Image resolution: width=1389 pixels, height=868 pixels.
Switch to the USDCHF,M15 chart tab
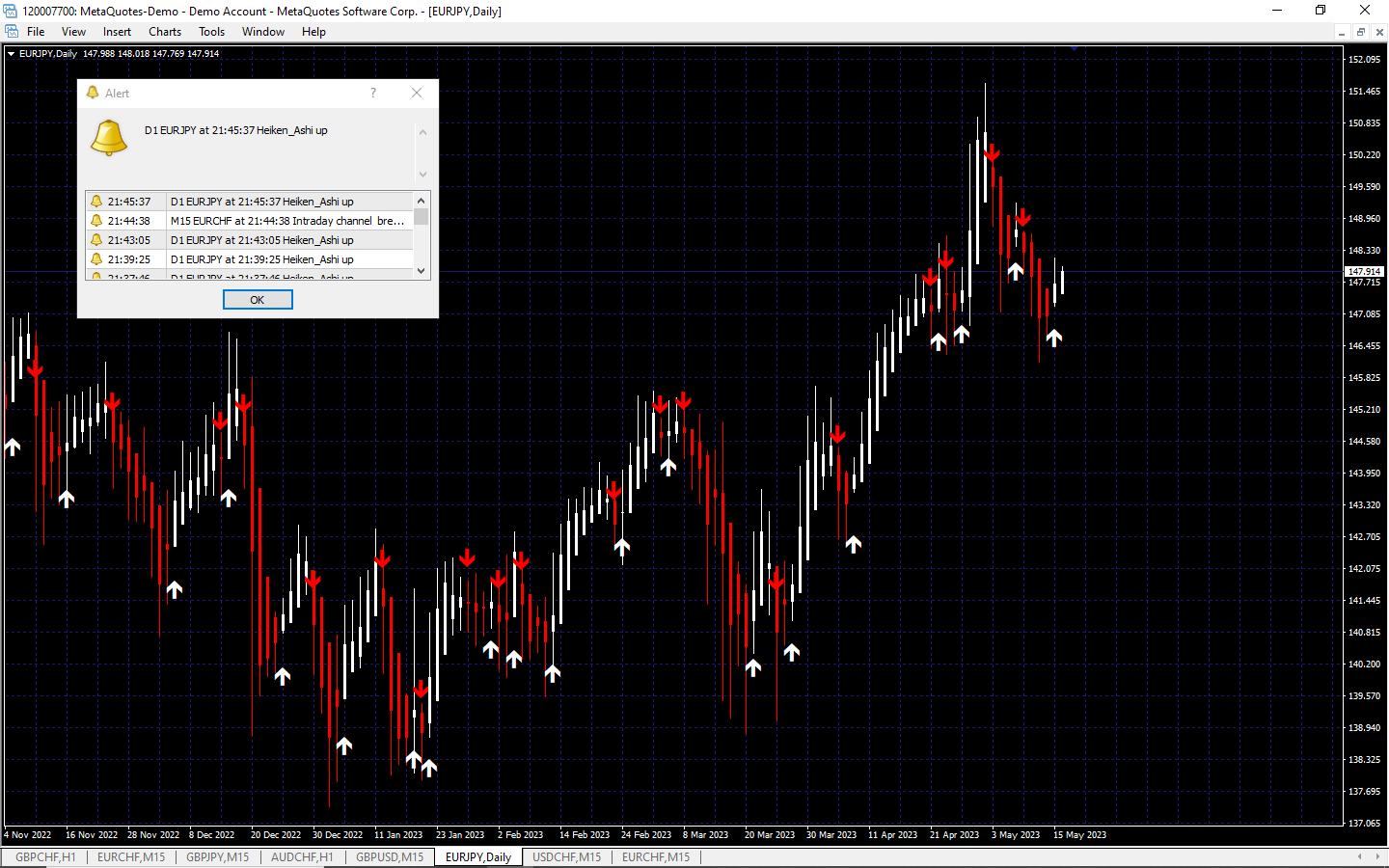click(566, 857)
